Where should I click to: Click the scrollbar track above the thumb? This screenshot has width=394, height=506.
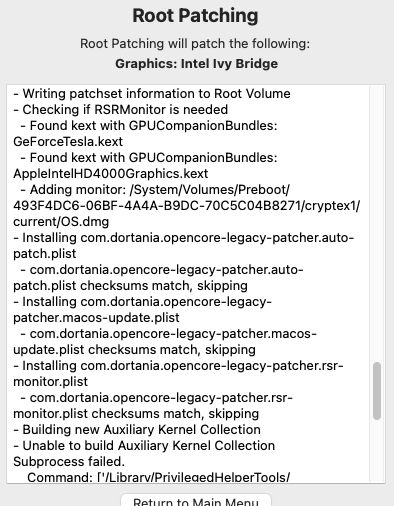point(377,223)
